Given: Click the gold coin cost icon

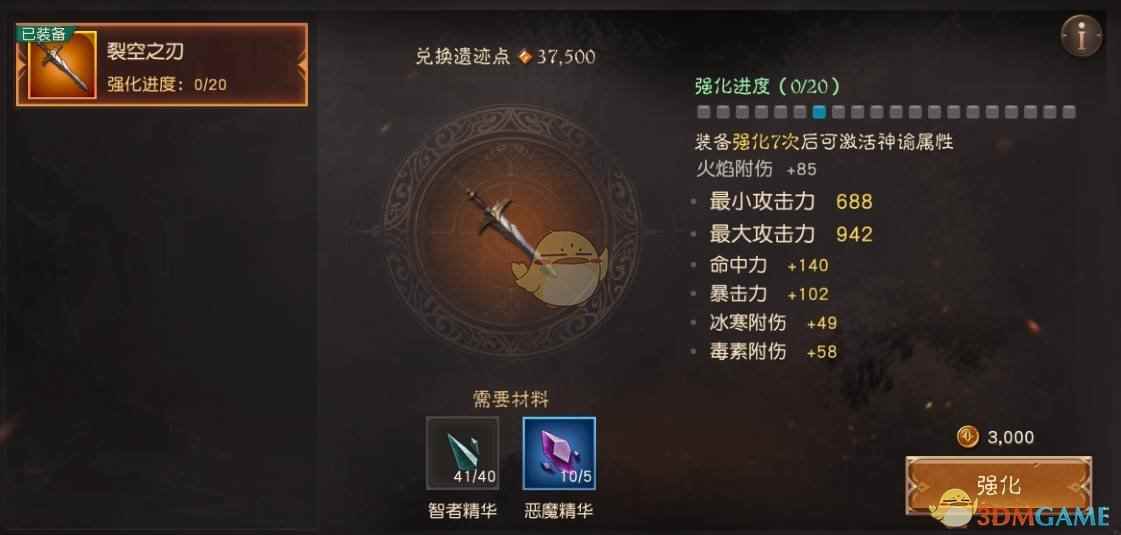Looking at the screenshot, I should click(x=967, y=437).
